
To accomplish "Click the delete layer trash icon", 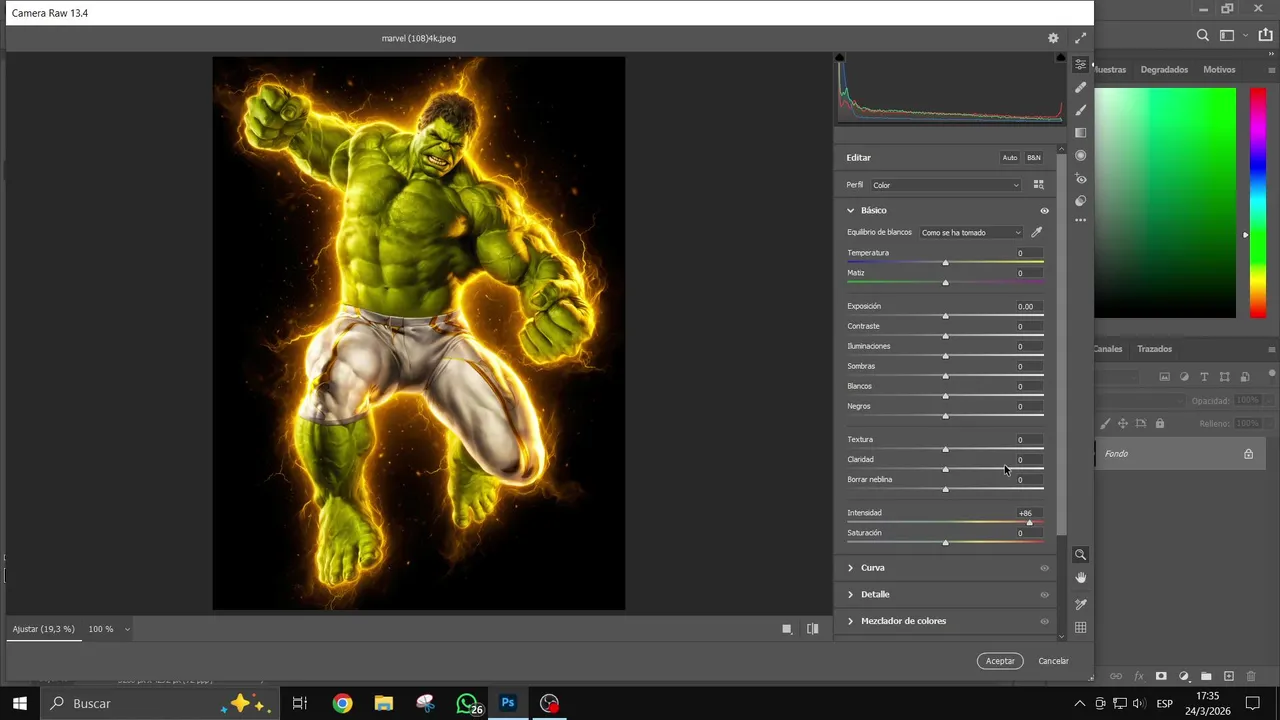I will [1251, 677].
